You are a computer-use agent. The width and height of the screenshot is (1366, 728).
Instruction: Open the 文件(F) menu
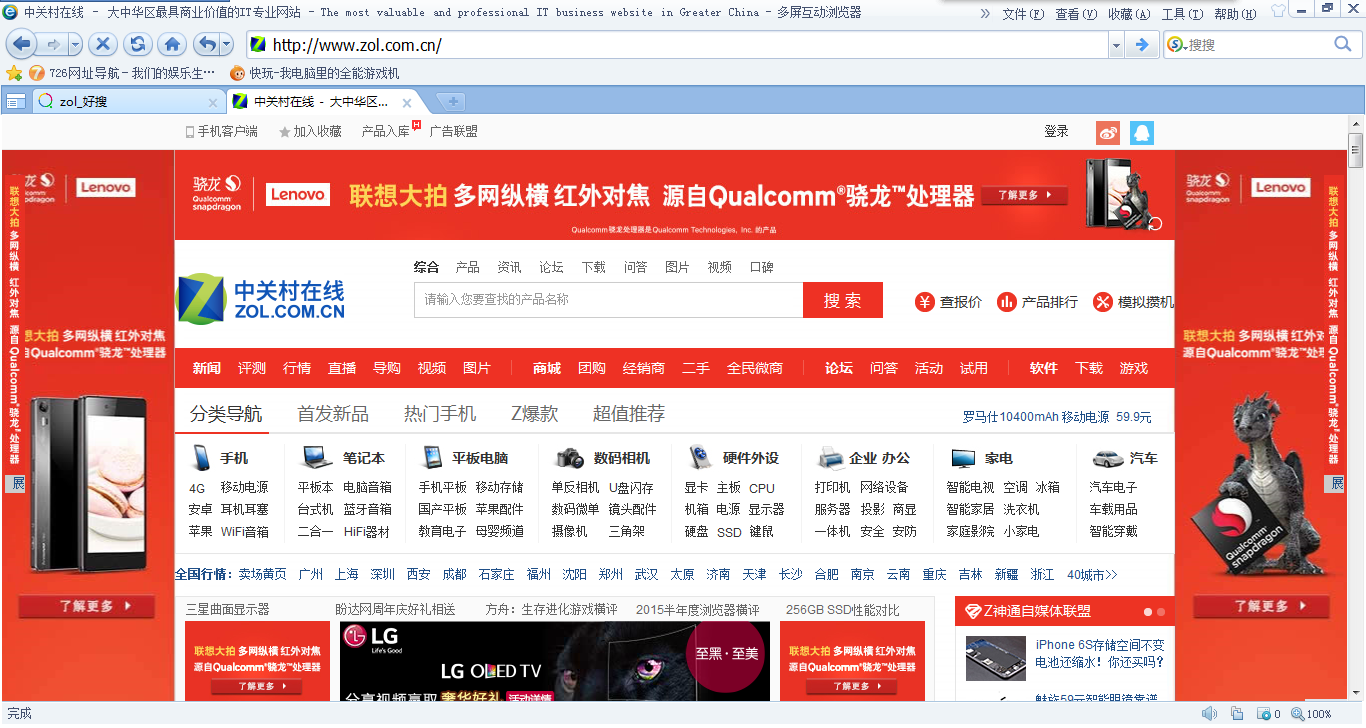(x=1023, y=14)
